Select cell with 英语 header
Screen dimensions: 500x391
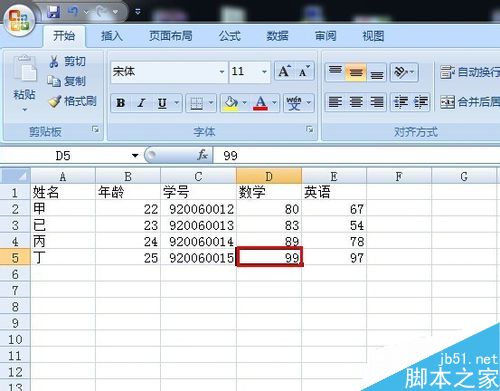coord(334,192)
